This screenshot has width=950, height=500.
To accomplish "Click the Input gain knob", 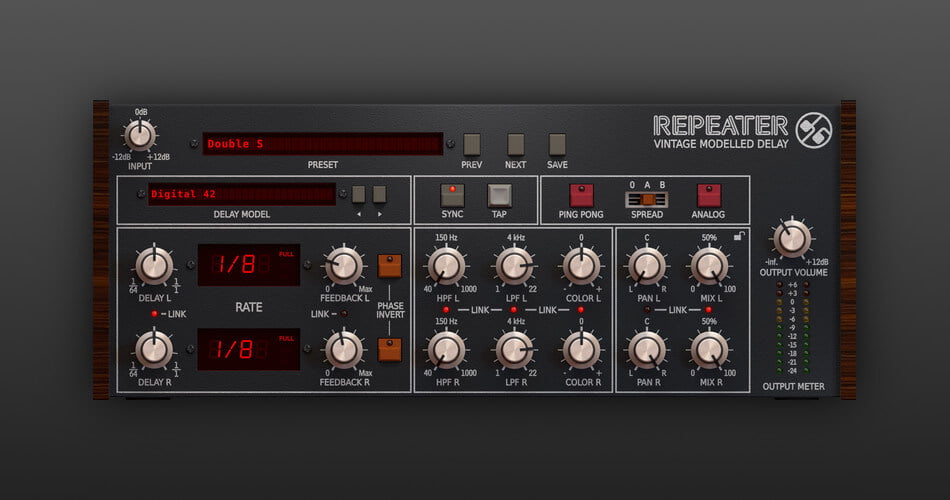I will coord(140,134).
